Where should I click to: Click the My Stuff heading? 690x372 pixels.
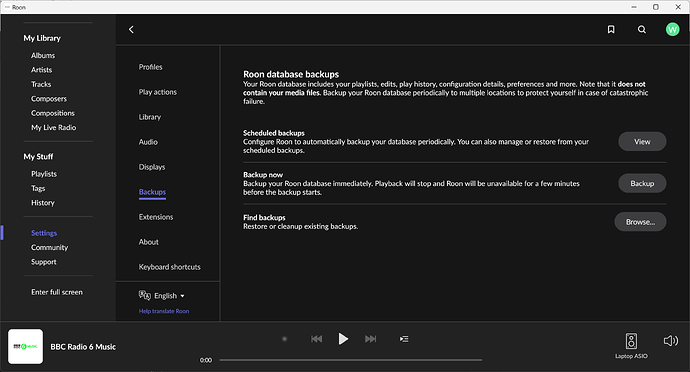(x=38, y=157)
